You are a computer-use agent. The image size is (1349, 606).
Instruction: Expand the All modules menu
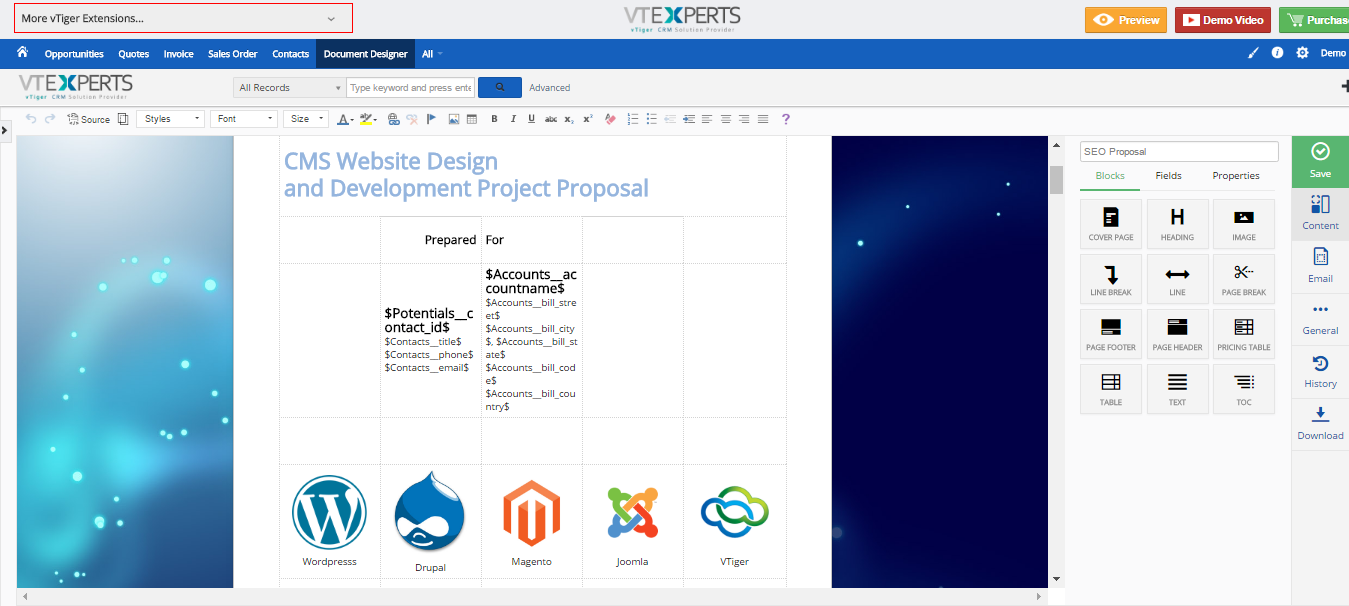[432, 54]
